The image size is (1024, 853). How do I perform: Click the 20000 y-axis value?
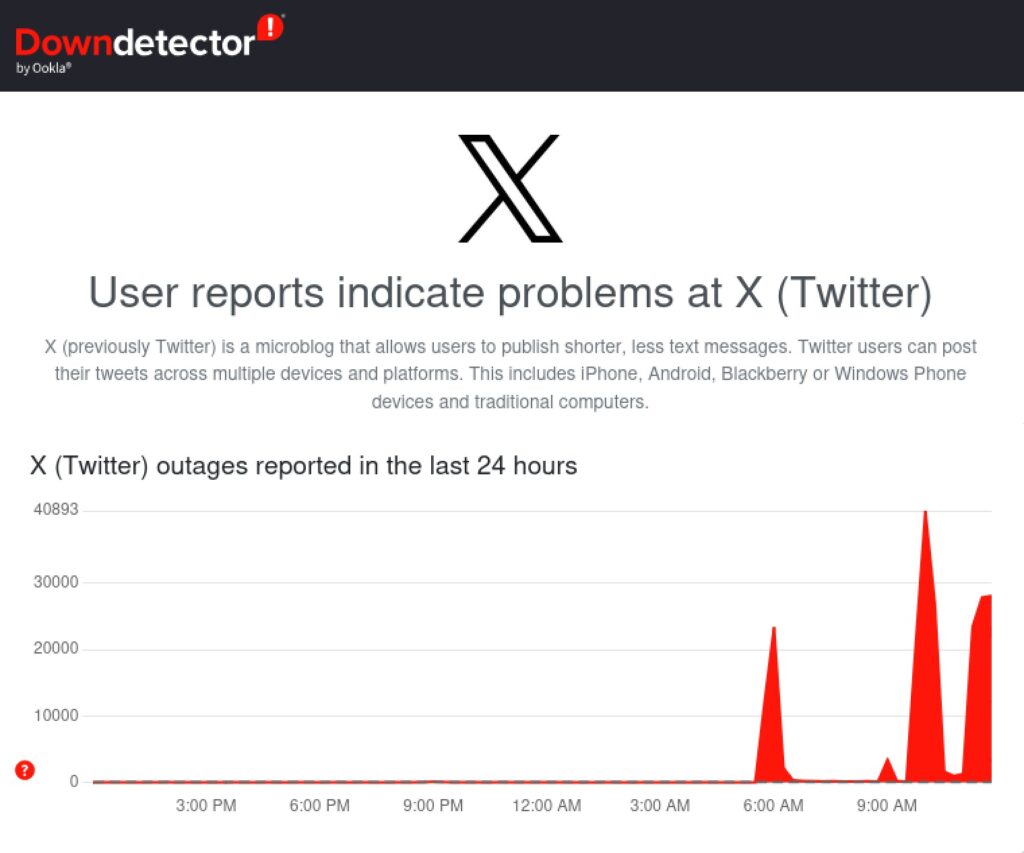tap(56, 648)
